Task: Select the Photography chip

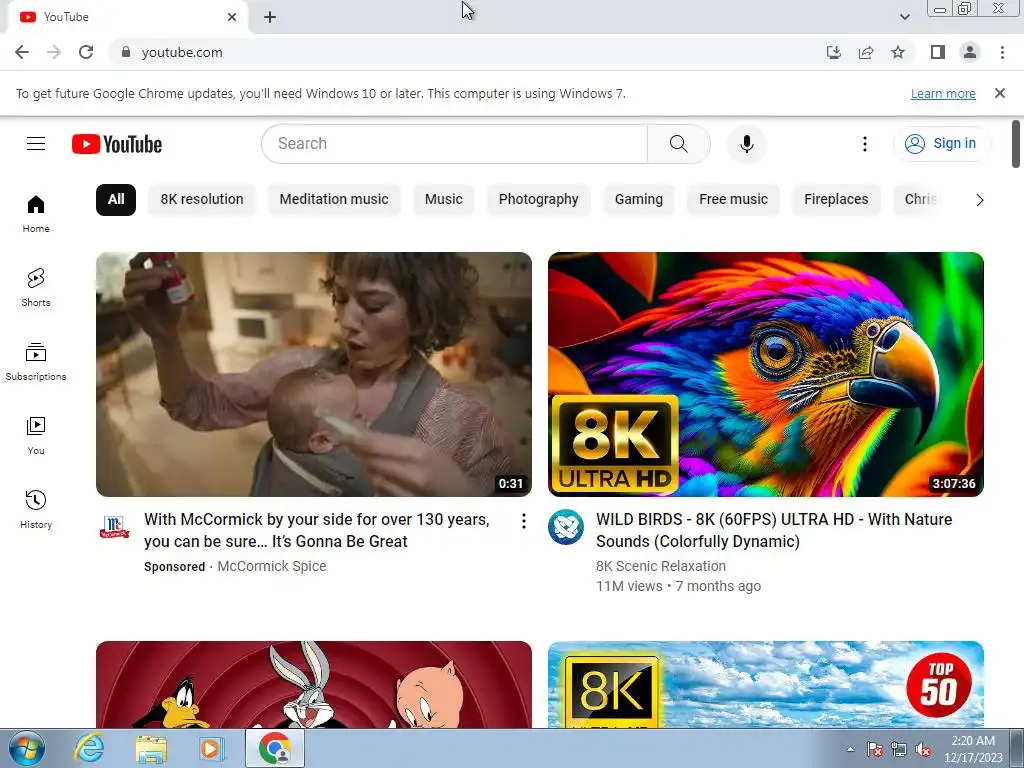Action: tap(538, 199)
